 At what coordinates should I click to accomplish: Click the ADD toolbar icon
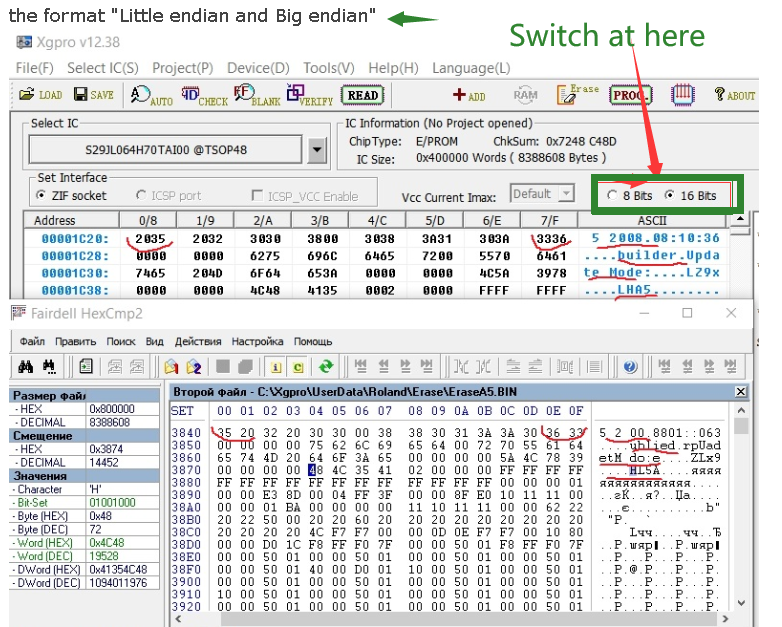point(468,95)
